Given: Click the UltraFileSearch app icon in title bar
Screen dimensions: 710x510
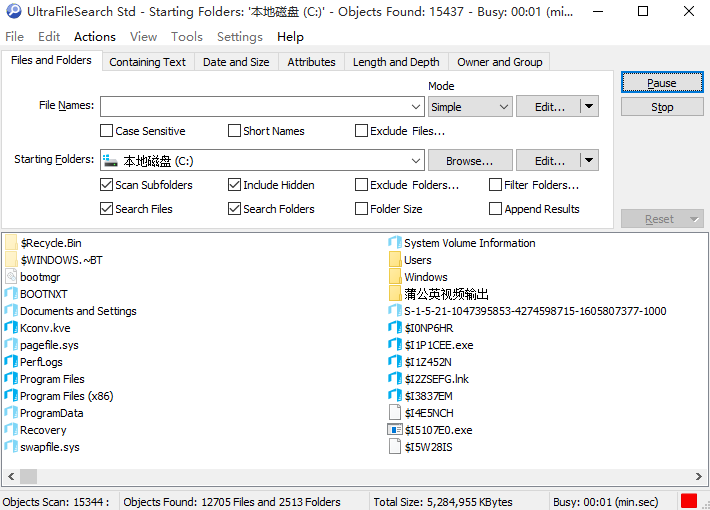Looking at the screenshot, I should click(14, 11).
